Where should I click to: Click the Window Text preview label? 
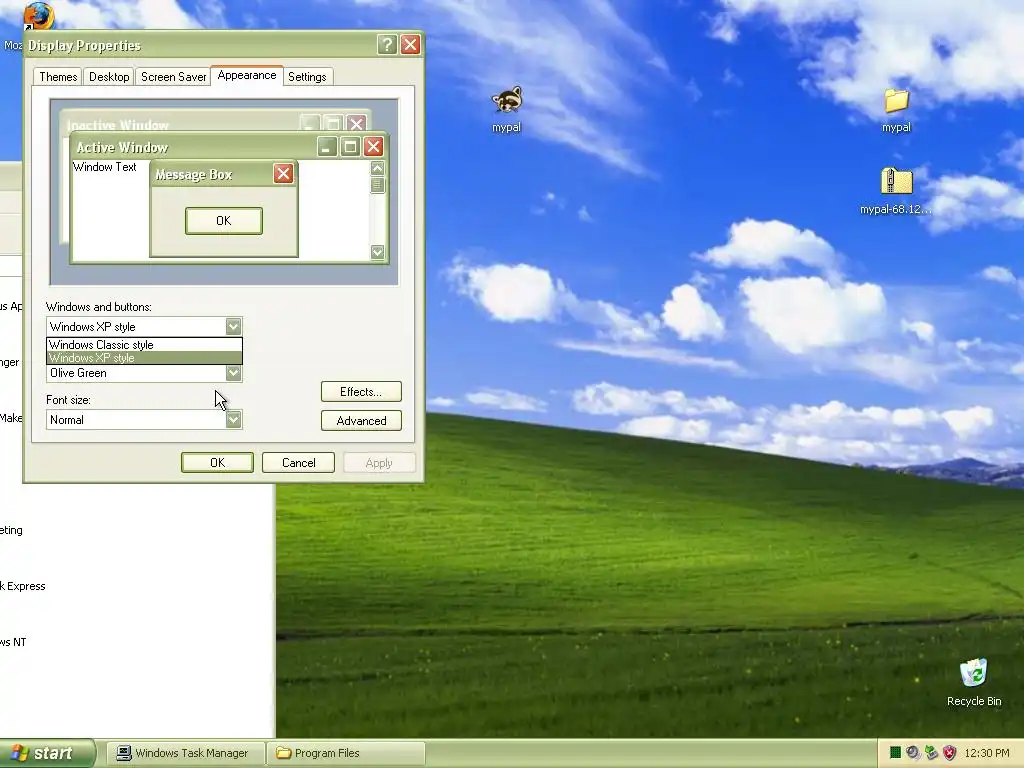[104, 167]
